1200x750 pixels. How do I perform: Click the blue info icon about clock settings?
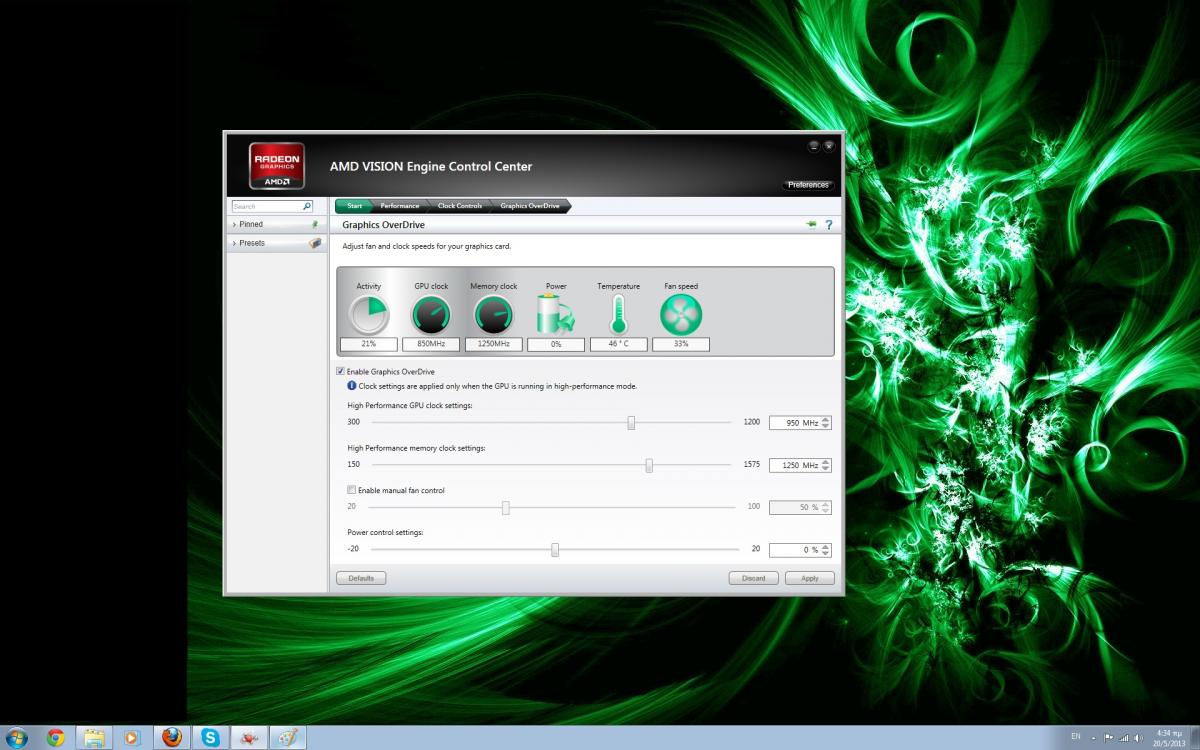point(352,385)
